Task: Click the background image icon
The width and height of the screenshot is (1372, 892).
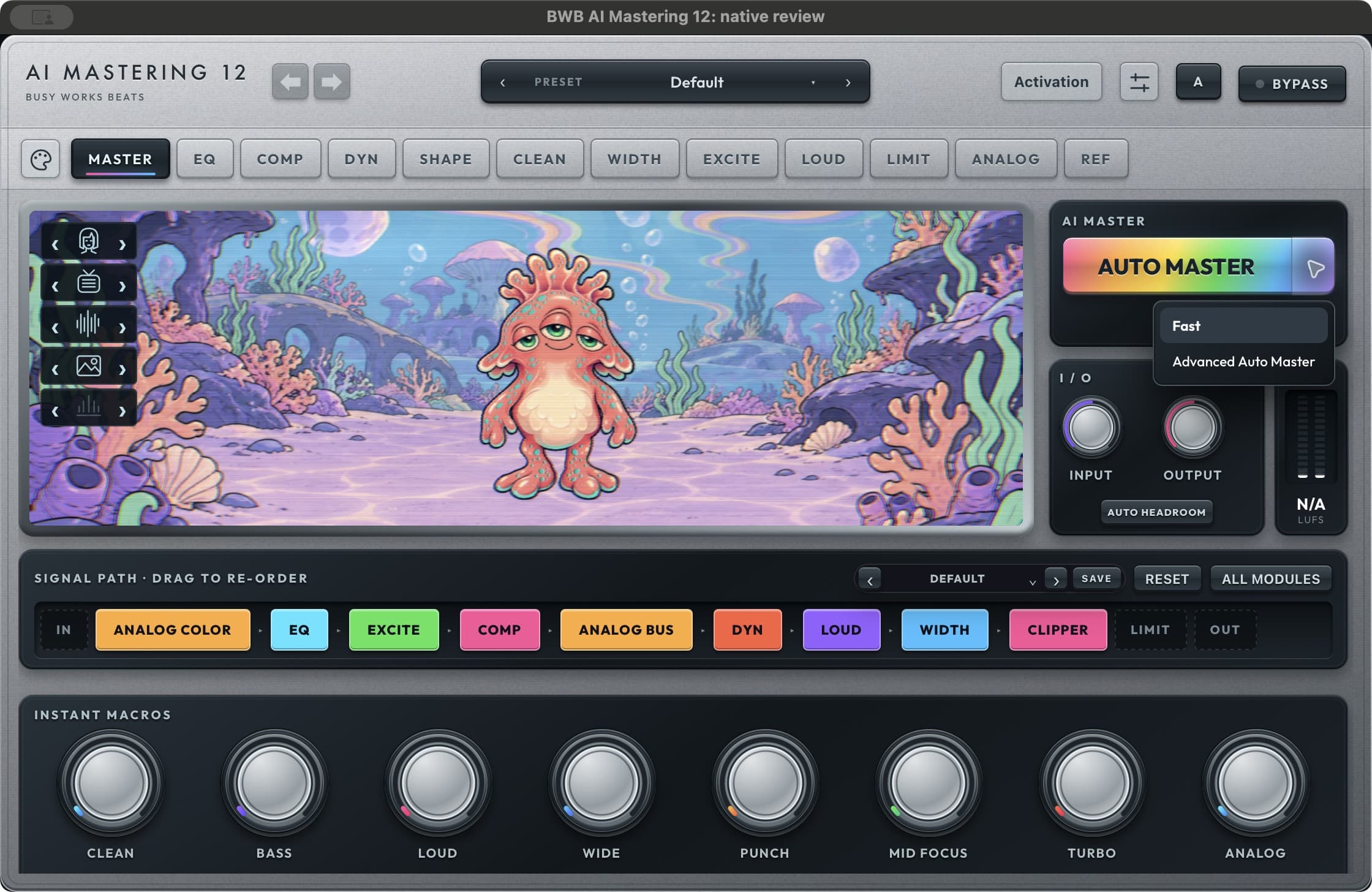Action: pyautogui.click(x=89, y=366)
